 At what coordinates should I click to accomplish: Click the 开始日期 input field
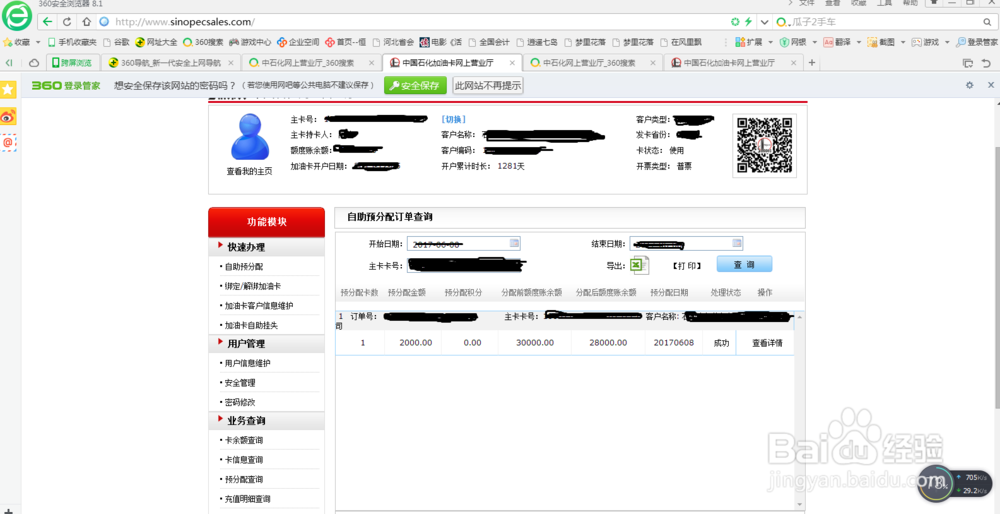coord(464,243)
